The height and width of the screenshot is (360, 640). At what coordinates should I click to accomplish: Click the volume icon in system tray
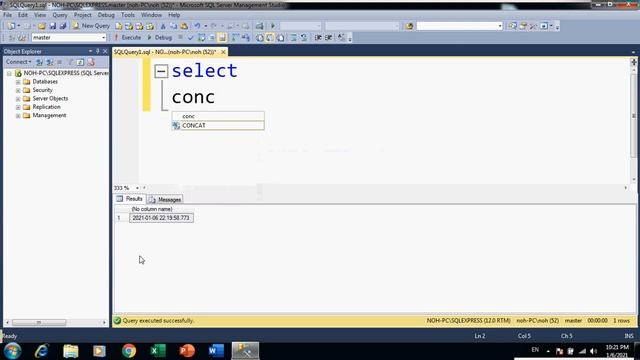pos(593,351)
